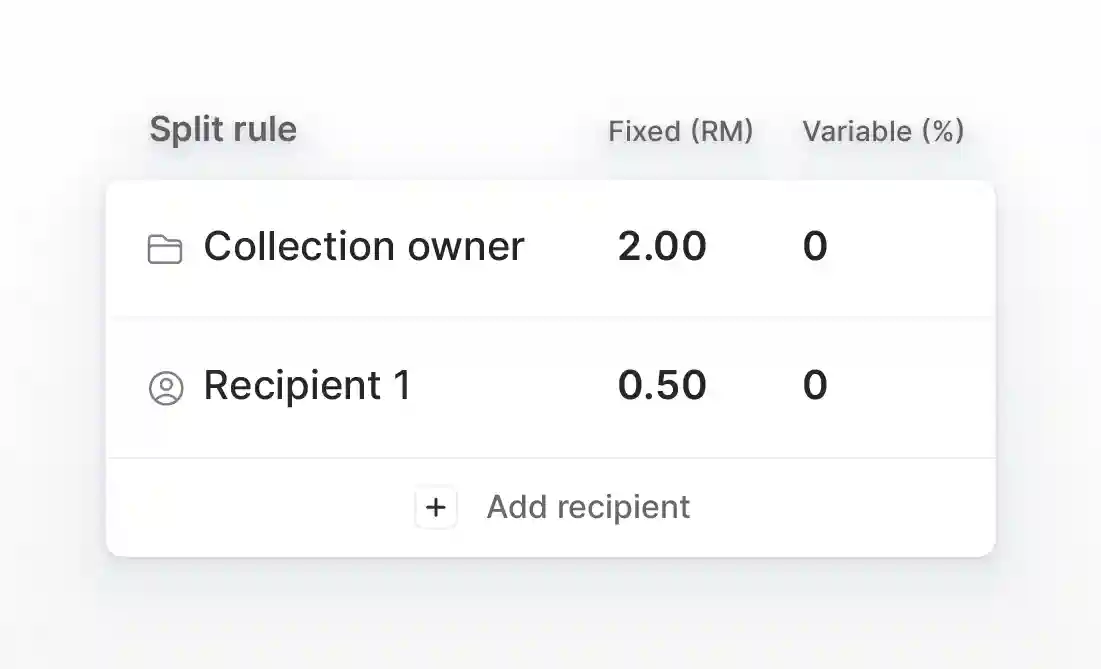Screen dimensions: 1101x669
Task: Click the Variable (%) column header
Action: 883,131
